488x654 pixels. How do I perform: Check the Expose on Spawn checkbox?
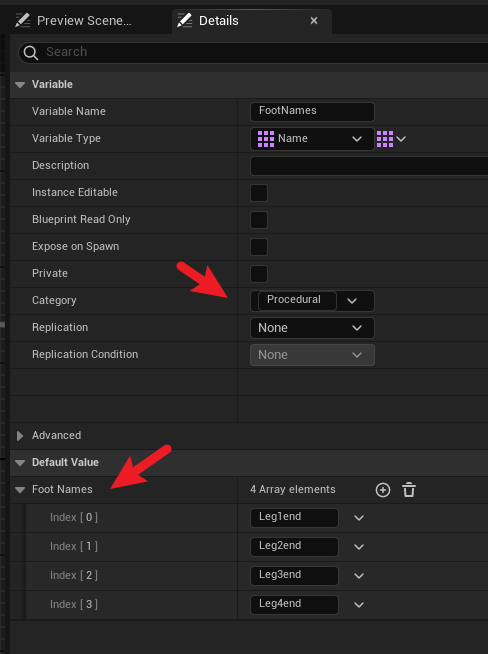pyautogui.click(x=259, y=247)
